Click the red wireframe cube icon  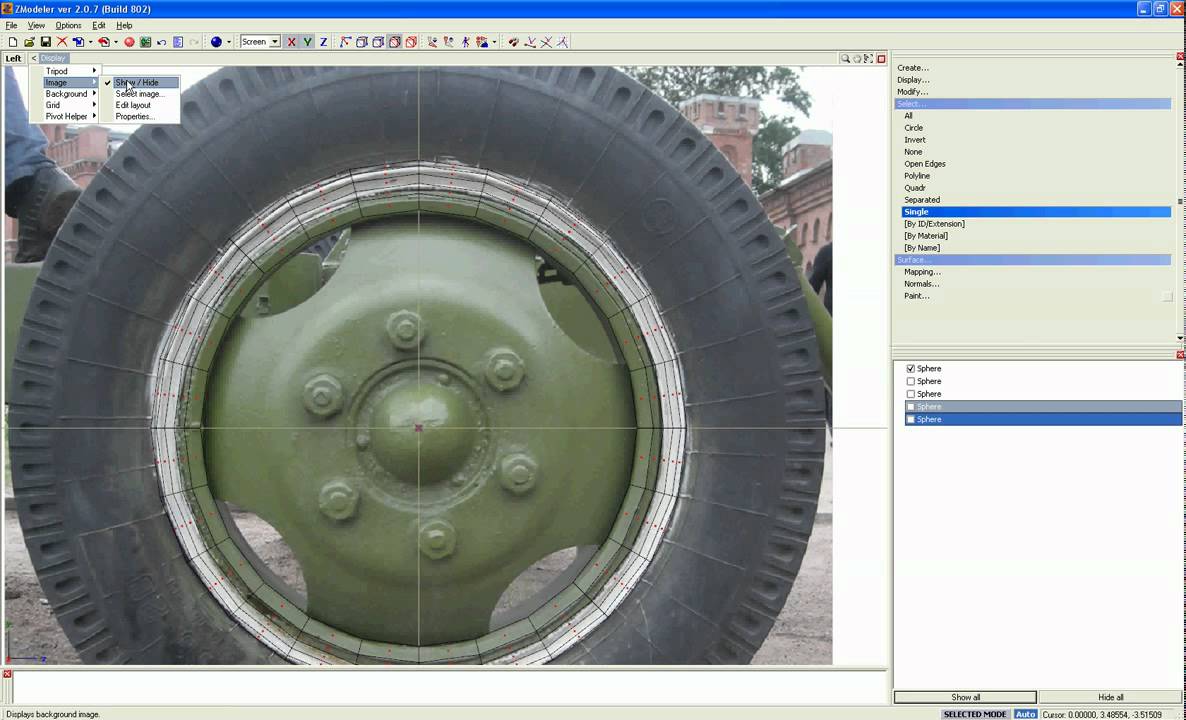(x=411, y=42)
